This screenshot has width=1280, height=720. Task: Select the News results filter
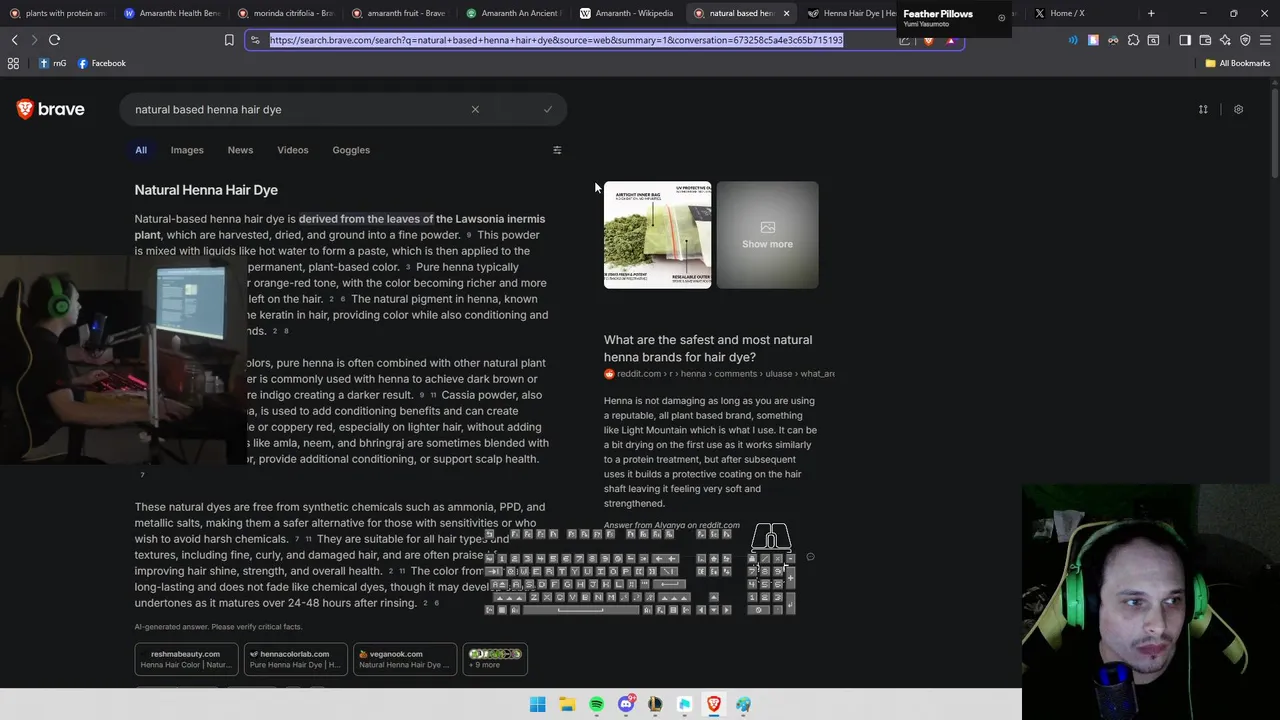tap(240, 150)
